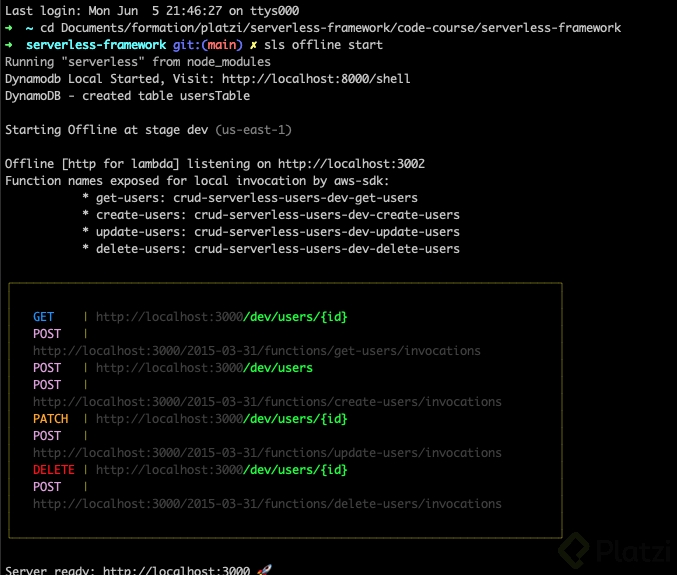This screenshot has height=575, width=677.
Task: Click 'crud-serverless-users-dev-create-users' function name
Action: pyautogui.click(x=327, y=215)
